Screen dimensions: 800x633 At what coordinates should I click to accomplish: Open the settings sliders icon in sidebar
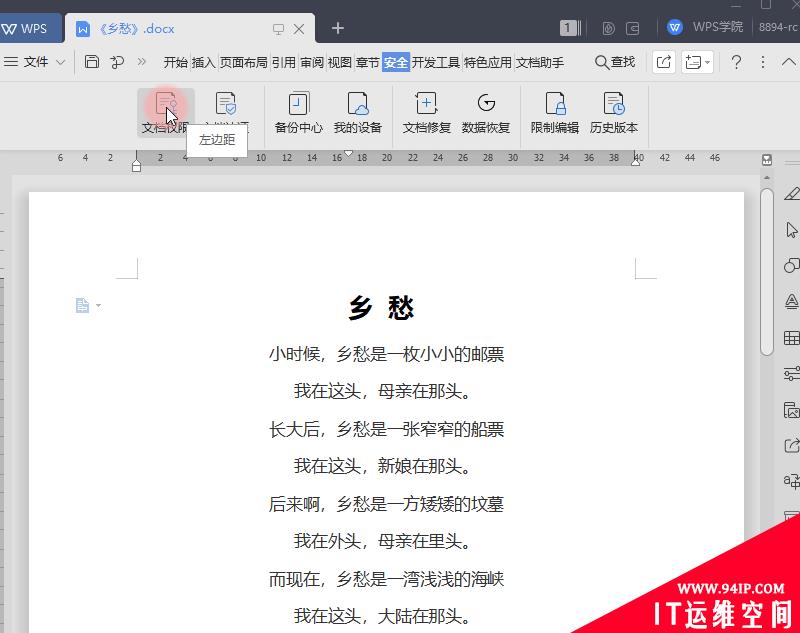click(791, 374)
